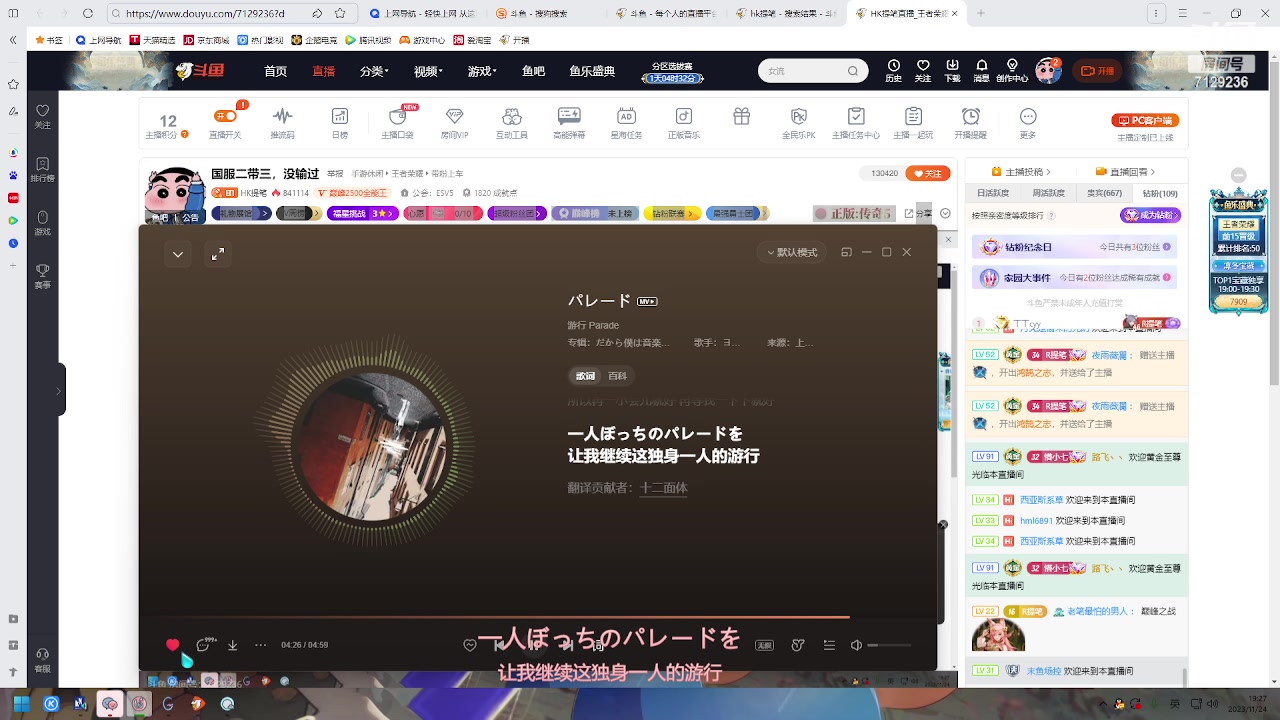
Task: Open a new browser tab
Action: coord(980,14)
